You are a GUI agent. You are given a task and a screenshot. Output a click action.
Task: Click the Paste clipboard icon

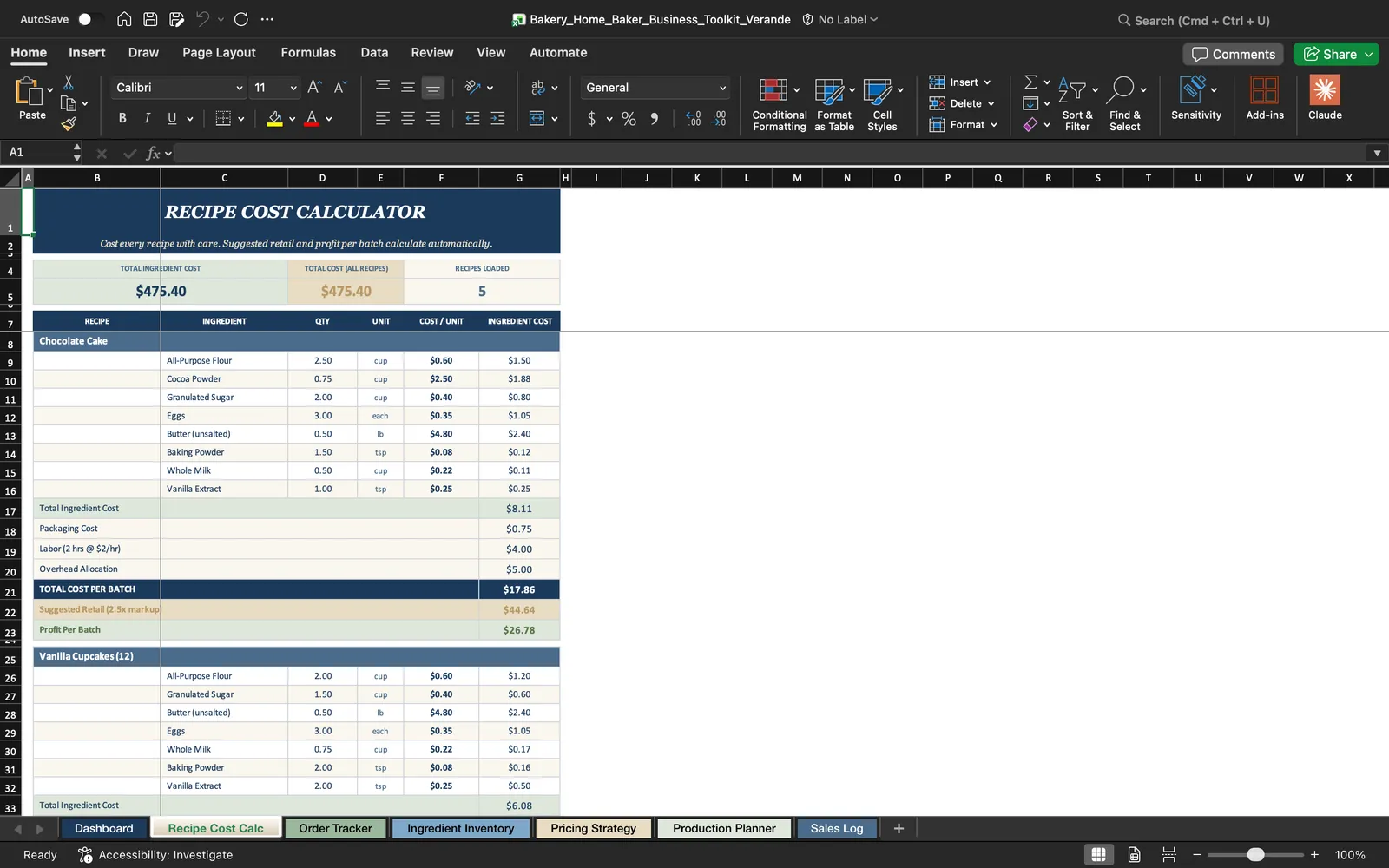29,90
